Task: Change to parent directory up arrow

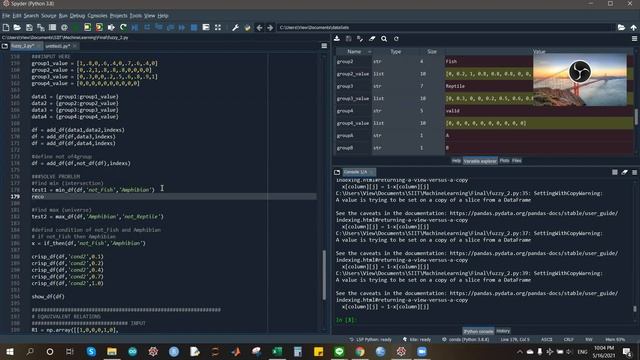Action: tap(633, 27)
